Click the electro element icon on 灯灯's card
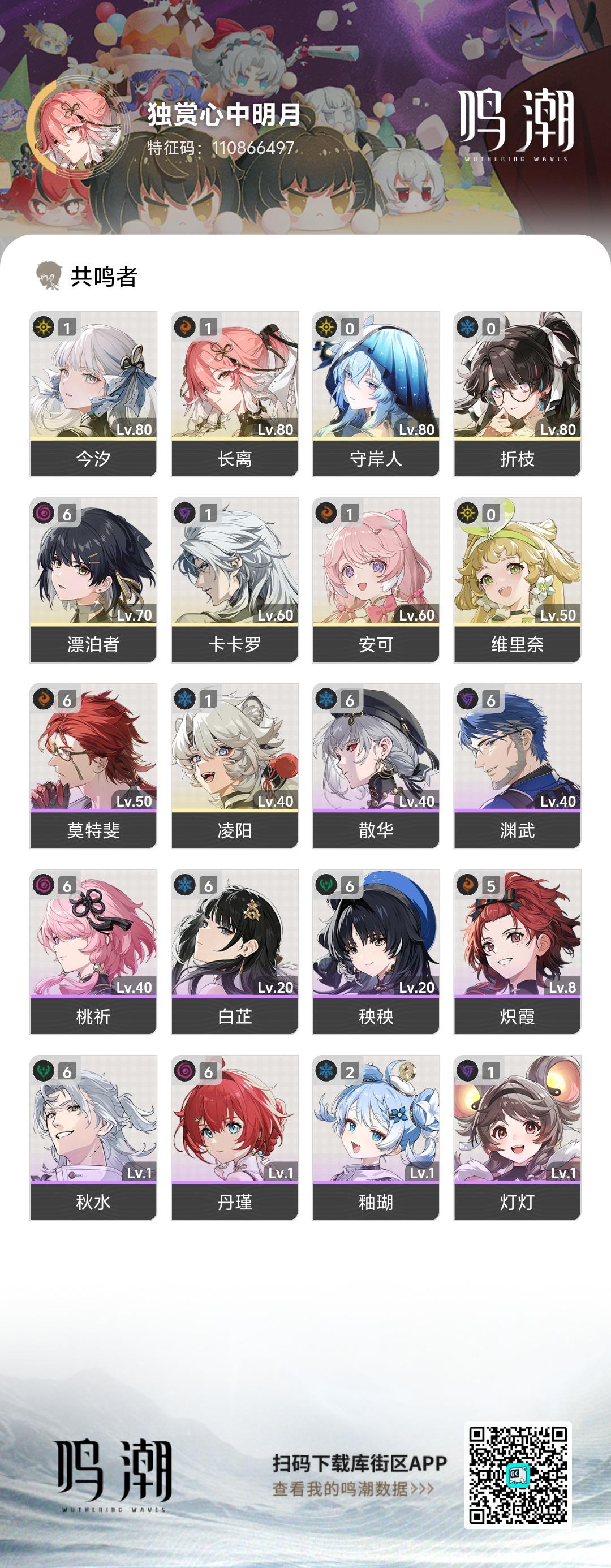Viewport: 611px width, 1568px height. click(x=467, y=1071)
